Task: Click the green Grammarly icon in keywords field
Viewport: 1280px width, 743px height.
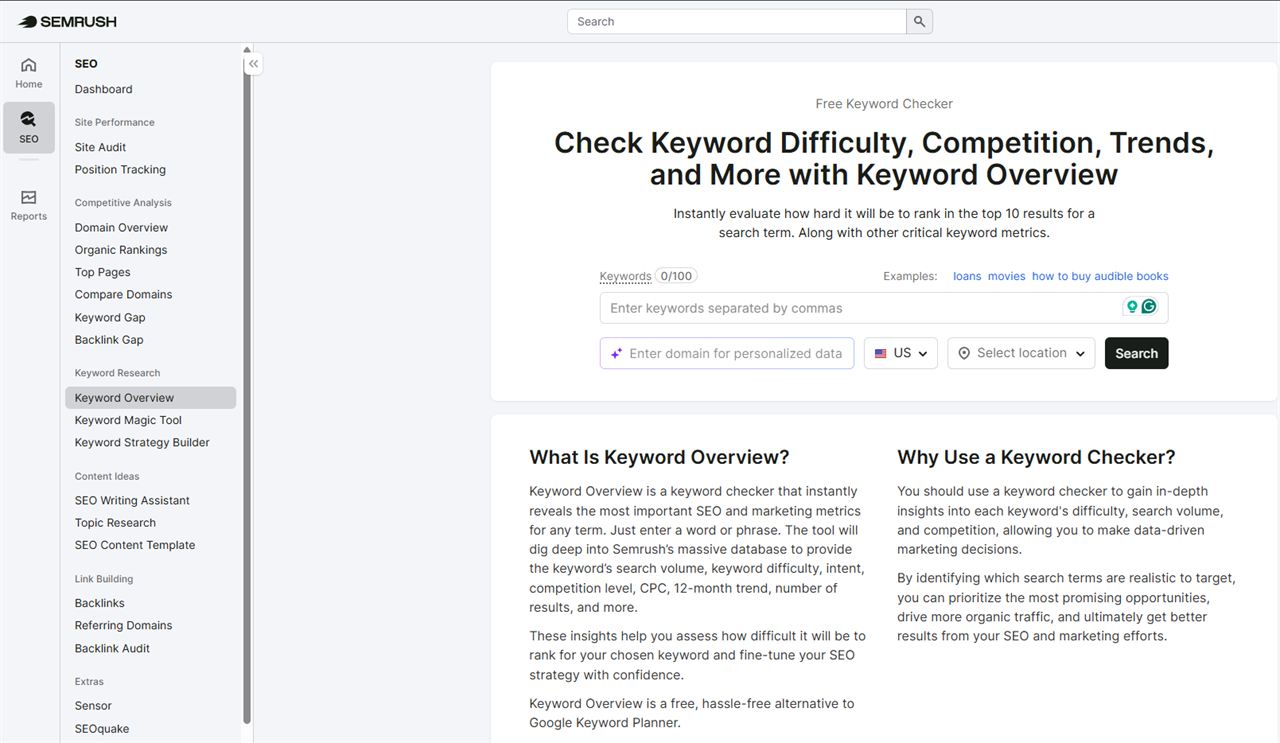Action: [x=1149, y=307]
